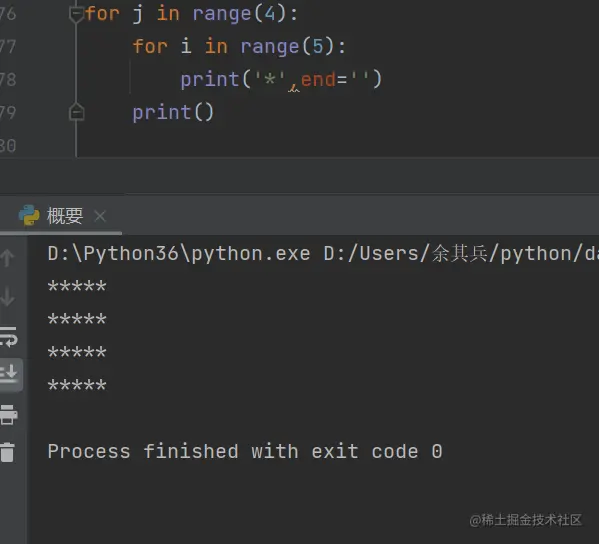Click the print icon in the console toolbar
This screenshot has height=544, width=599.
(x=8, y=415)
